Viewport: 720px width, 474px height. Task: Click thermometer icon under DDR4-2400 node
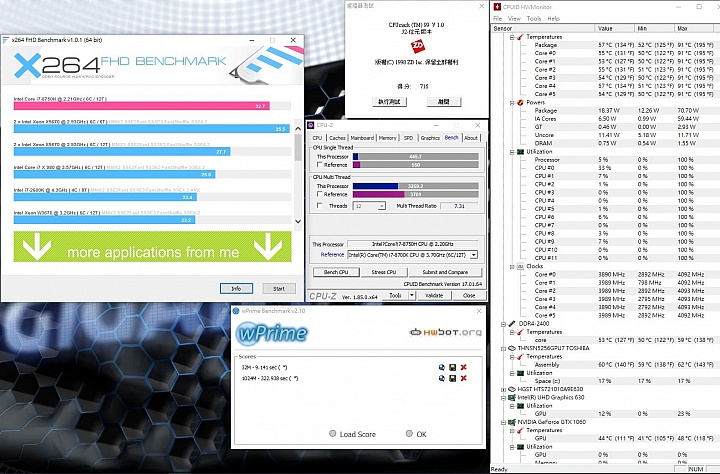tap(521, 332)
